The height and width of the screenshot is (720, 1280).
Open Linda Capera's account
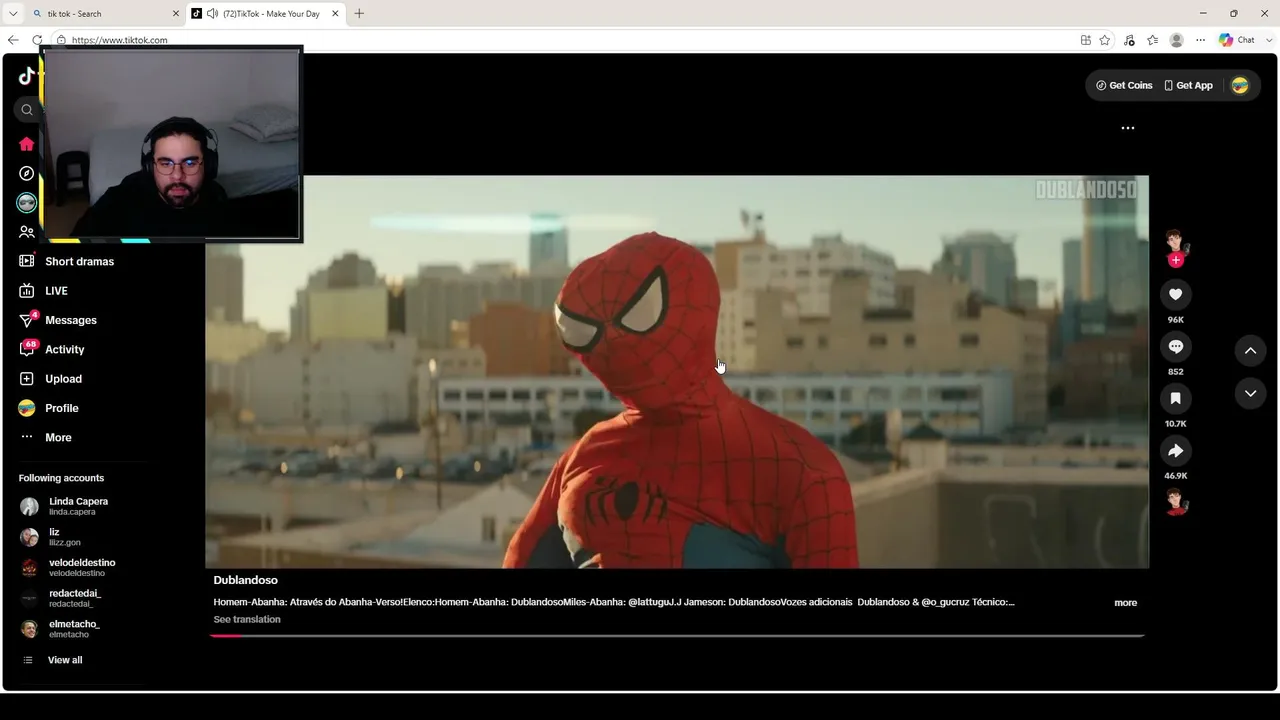click(x=64, y=506)
